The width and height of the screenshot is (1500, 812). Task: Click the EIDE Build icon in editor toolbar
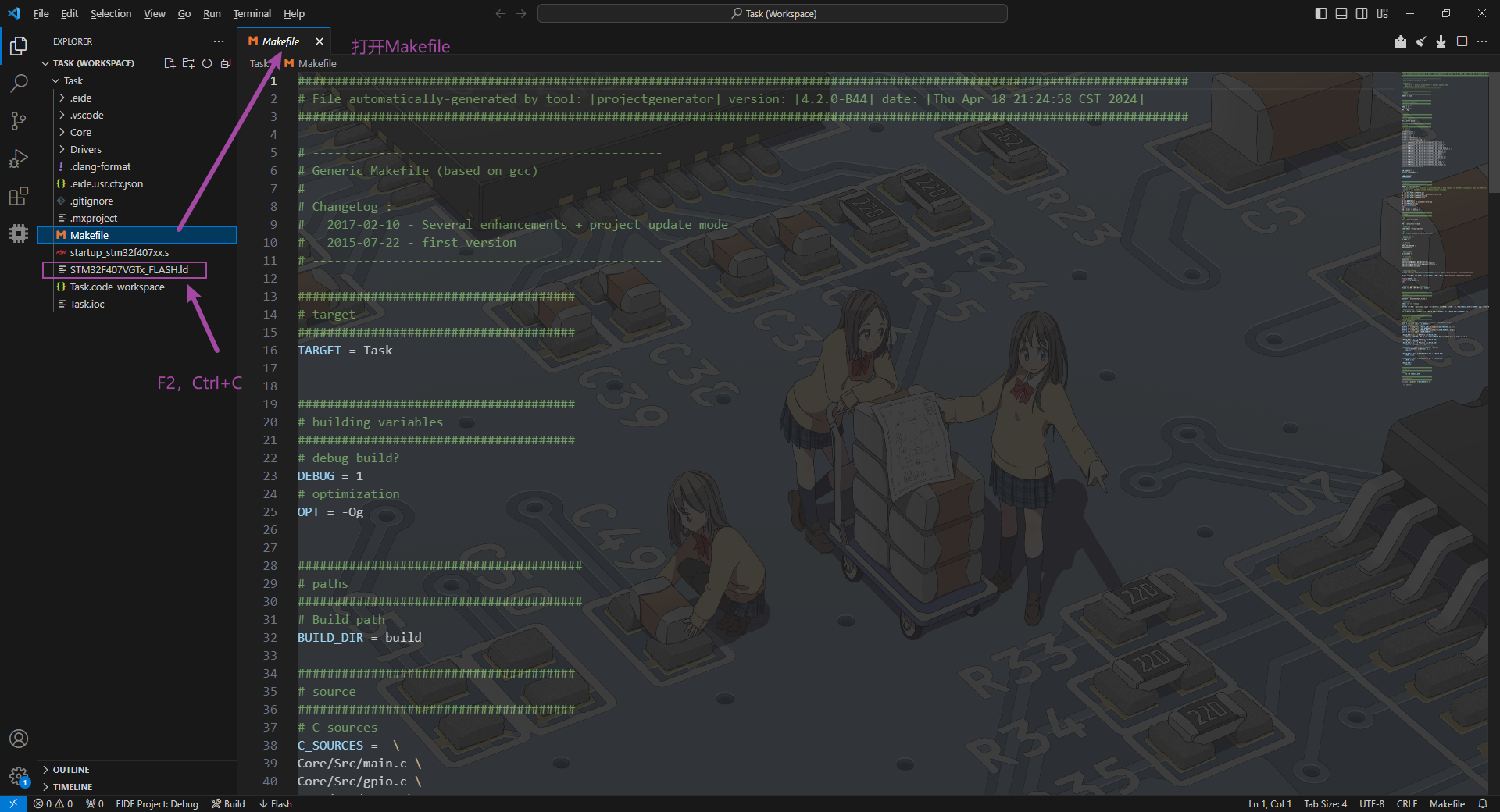(x=1401, y=42)
